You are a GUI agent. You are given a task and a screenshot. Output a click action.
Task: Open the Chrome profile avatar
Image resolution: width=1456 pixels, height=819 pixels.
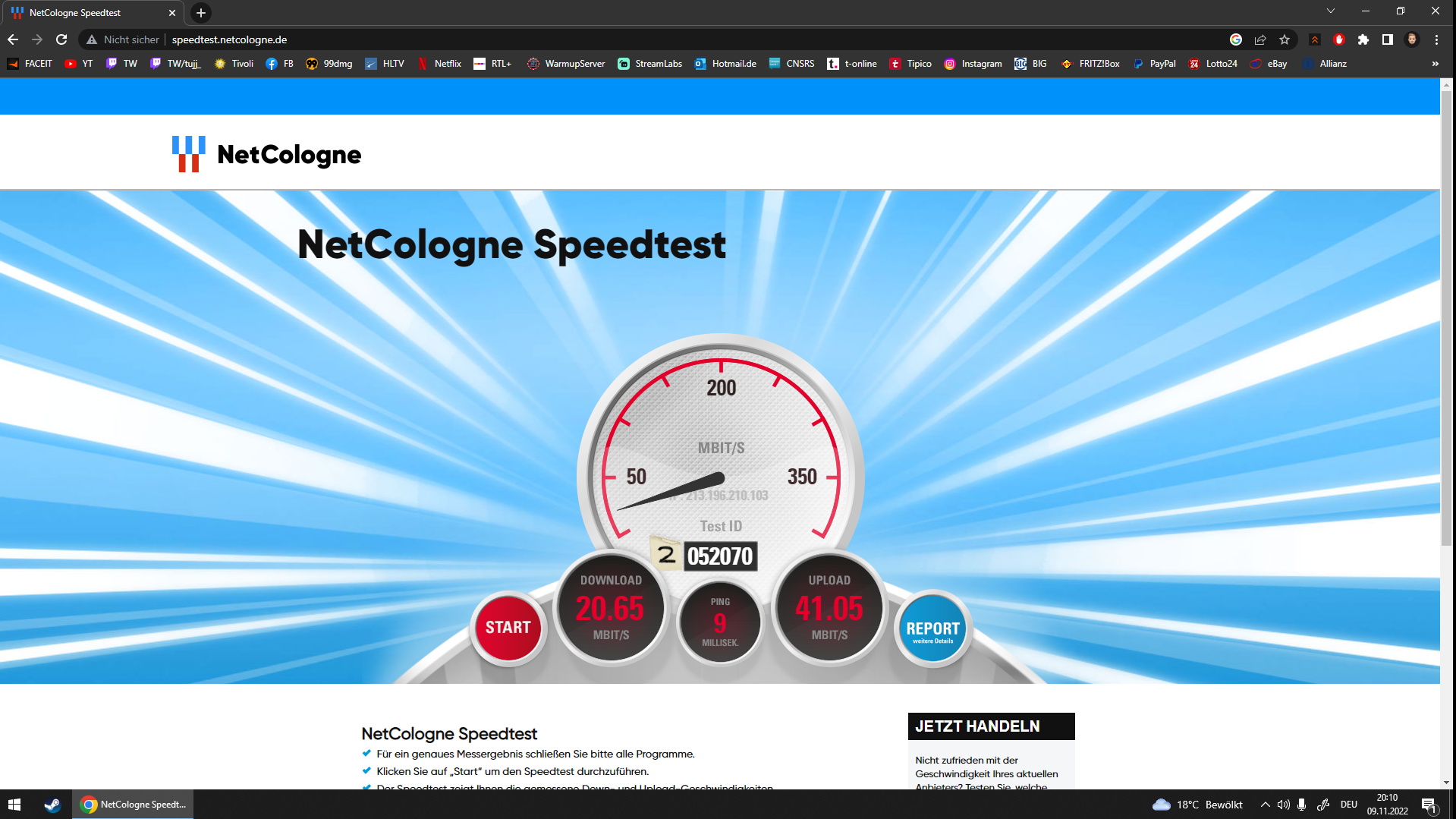1412,39
